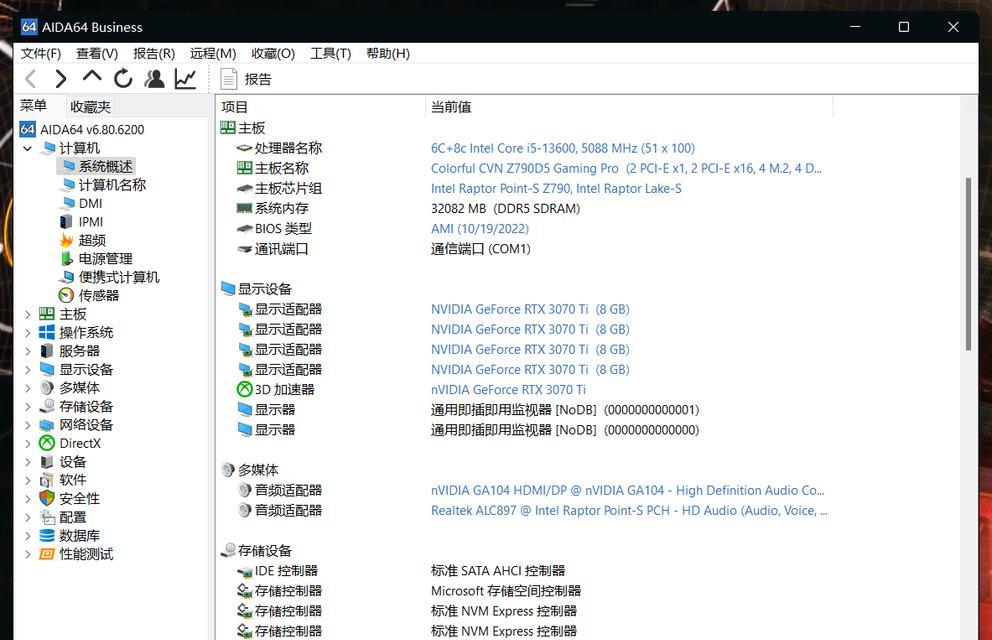The image size is (992, 640).
Task: Expand the 配置 tree node
Action: tap(27, 517)
